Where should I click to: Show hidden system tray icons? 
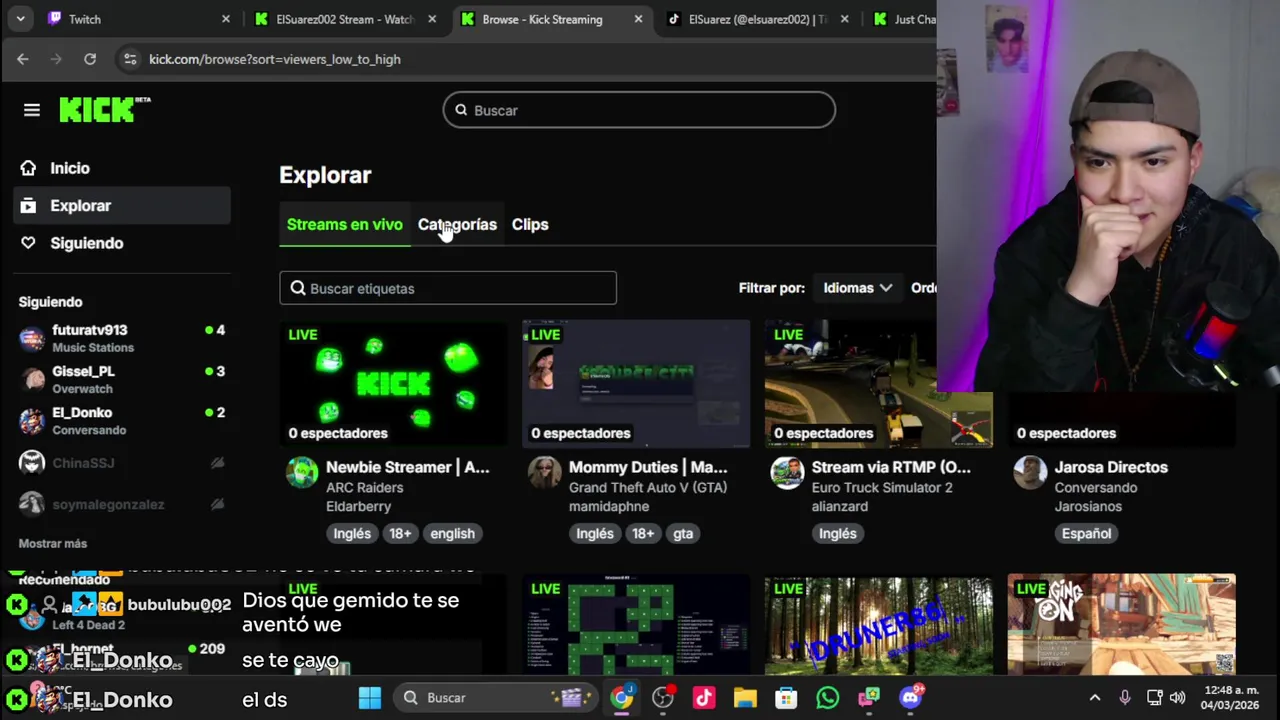tap(1095, 698)
